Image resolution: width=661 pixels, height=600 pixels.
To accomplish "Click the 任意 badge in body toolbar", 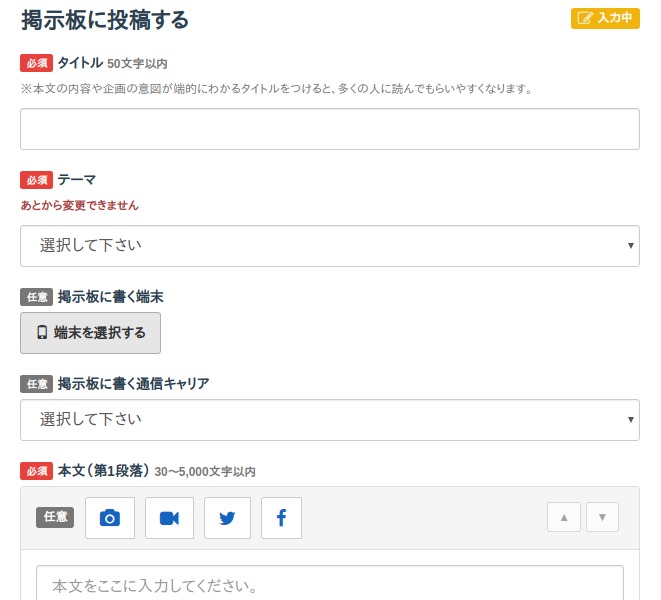I will [55, 517].
